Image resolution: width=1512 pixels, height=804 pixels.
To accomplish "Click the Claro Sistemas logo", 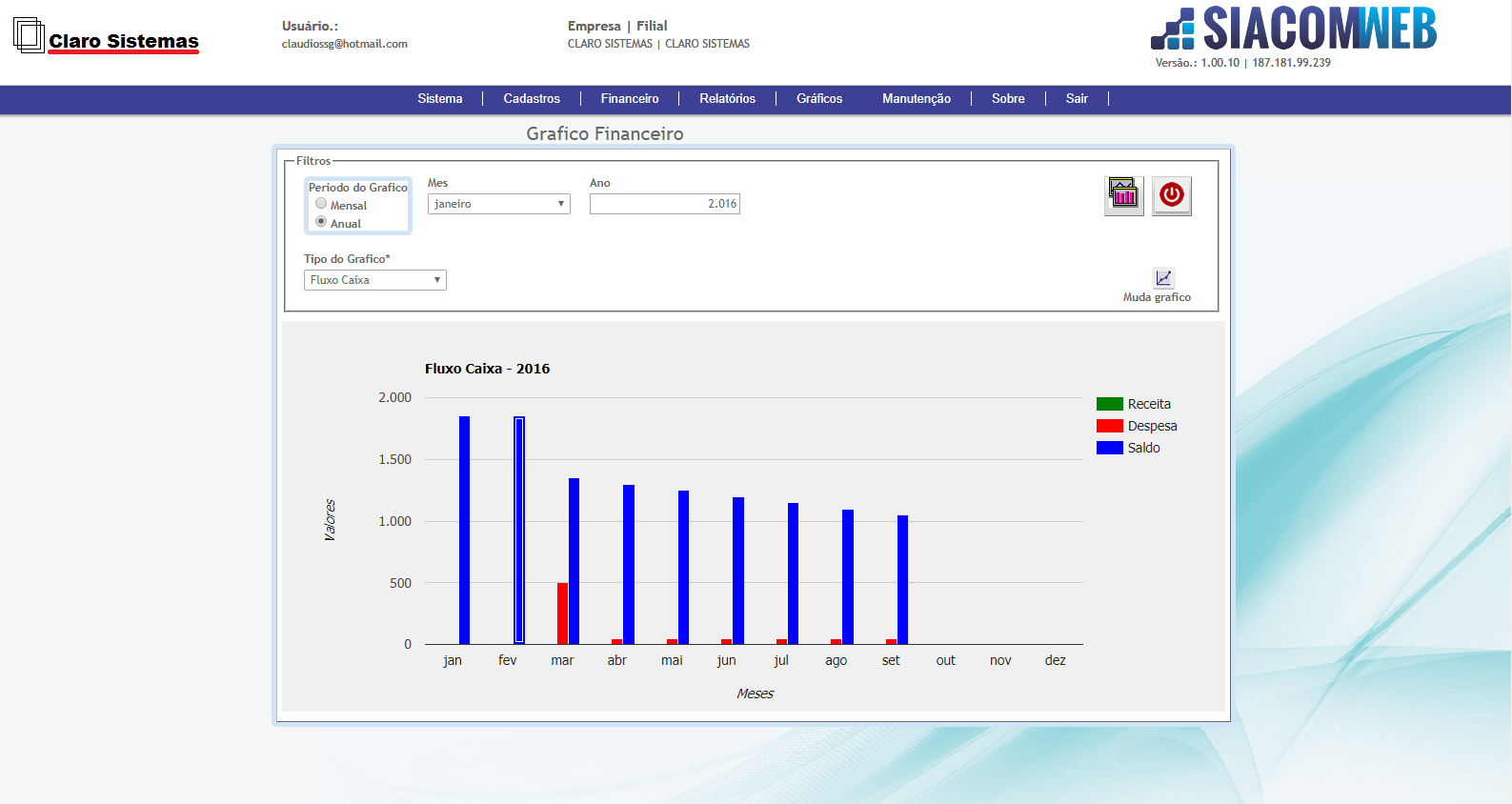I will point(106,36).
